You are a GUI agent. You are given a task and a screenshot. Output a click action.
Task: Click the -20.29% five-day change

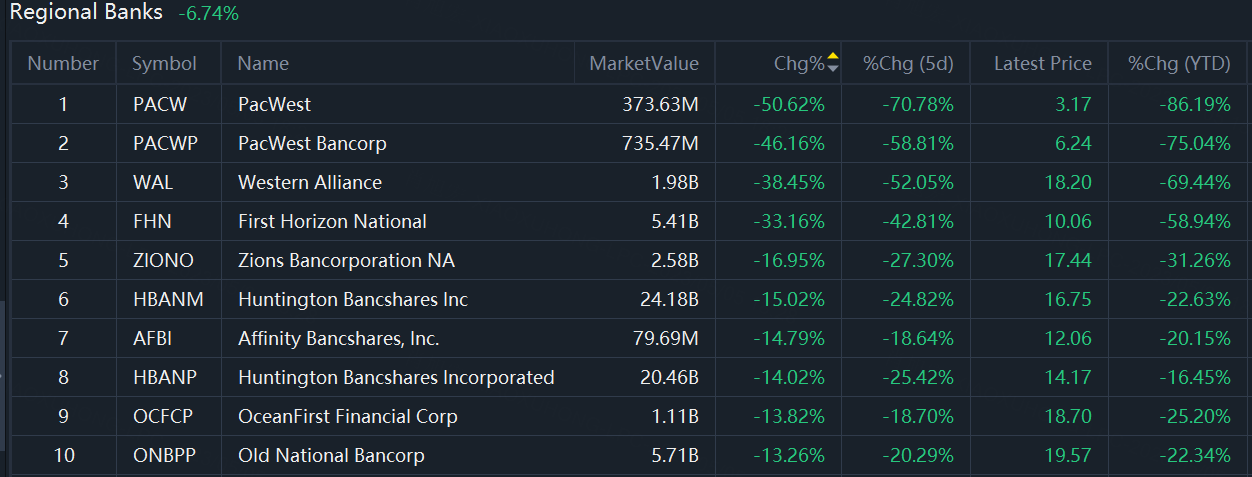coord(918,455)
